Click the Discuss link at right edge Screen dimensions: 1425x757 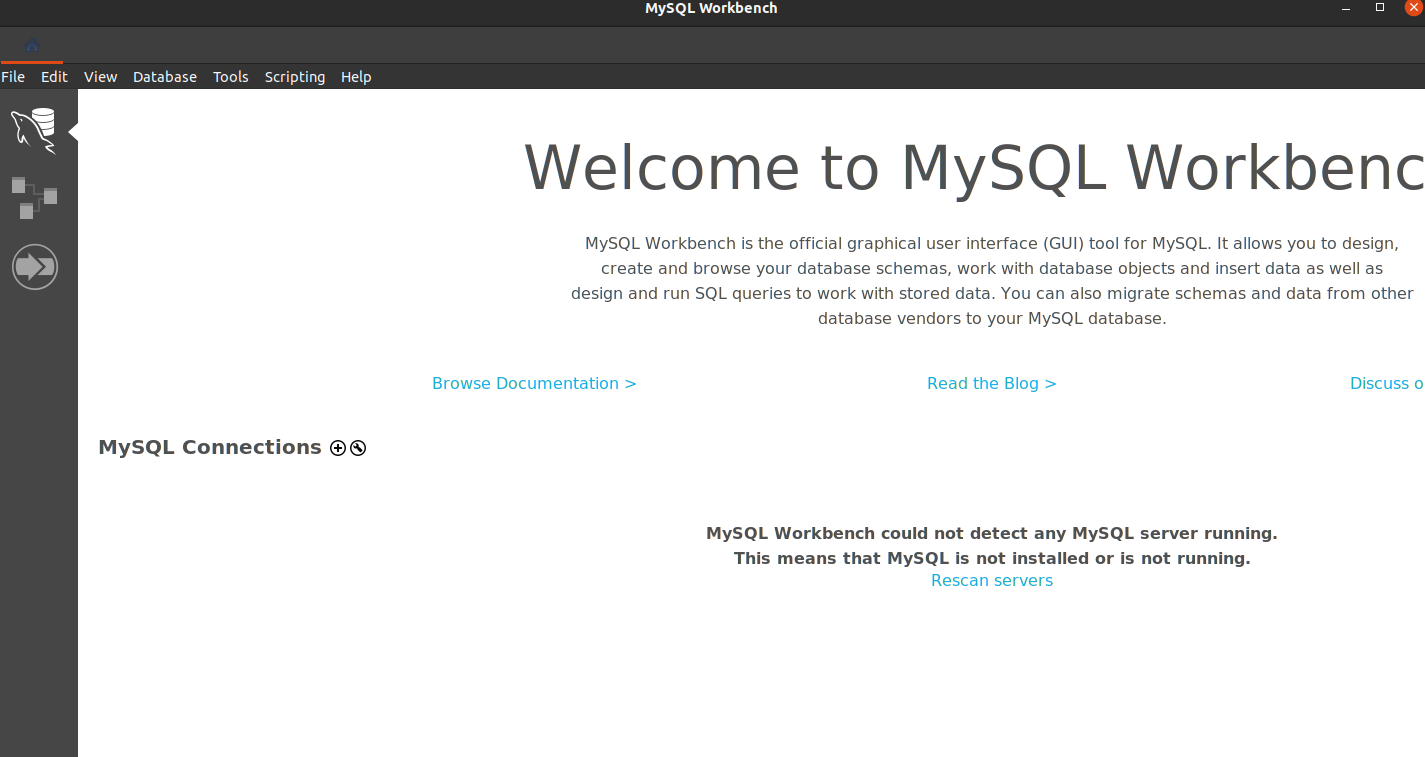click(1387, 384)
